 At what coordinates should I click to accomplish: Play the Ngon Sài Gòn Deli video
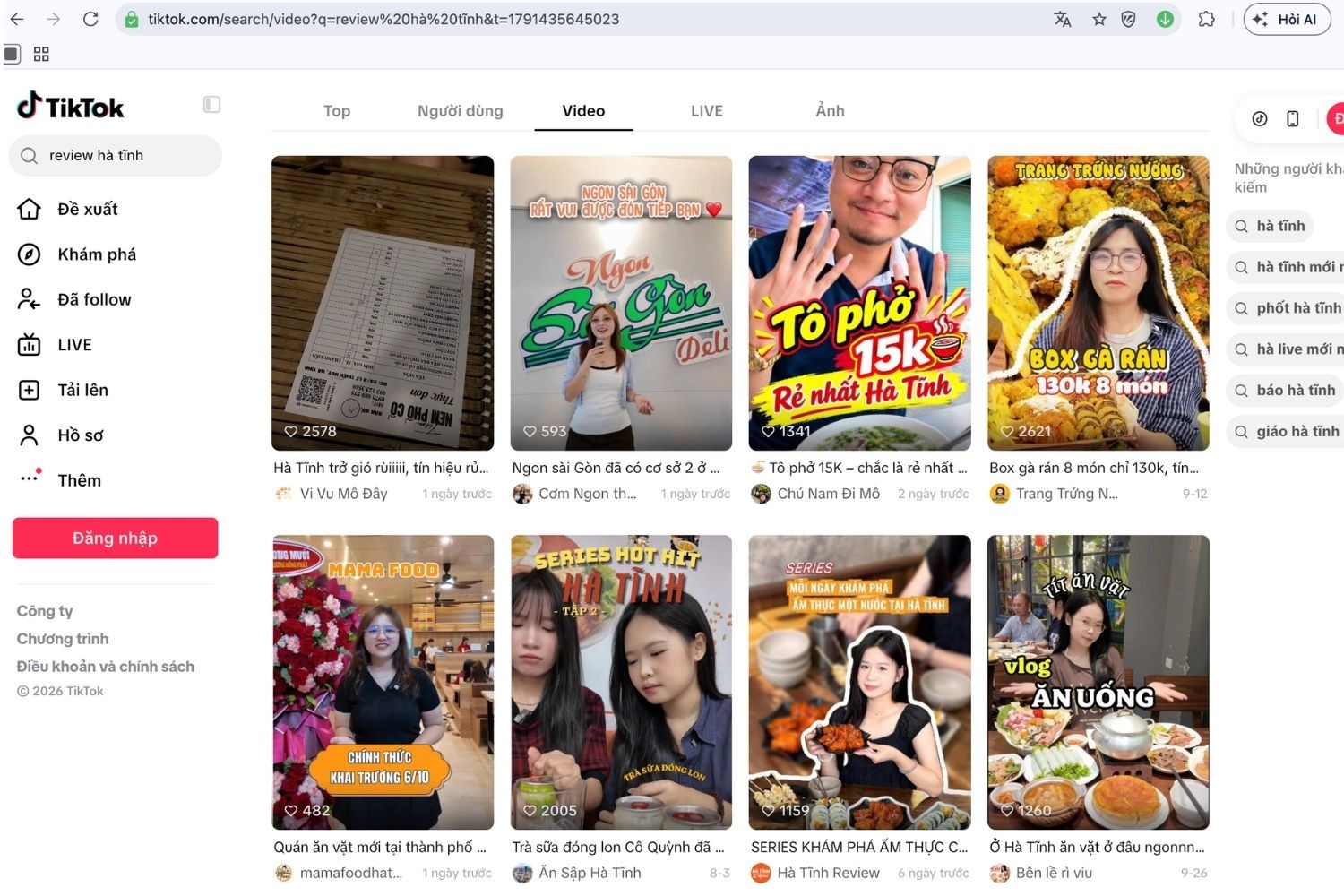622,303
